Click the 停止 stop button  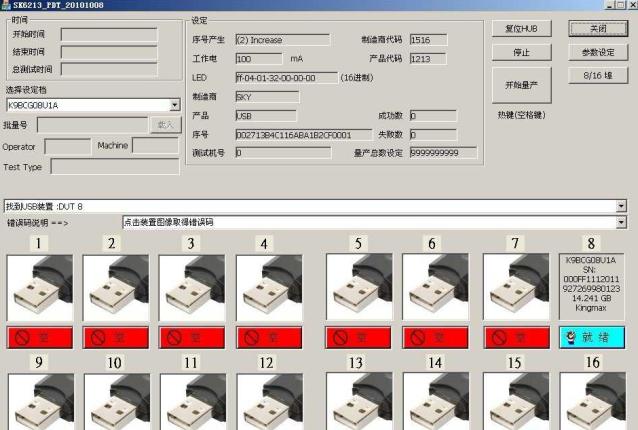(x=522, y=52)
